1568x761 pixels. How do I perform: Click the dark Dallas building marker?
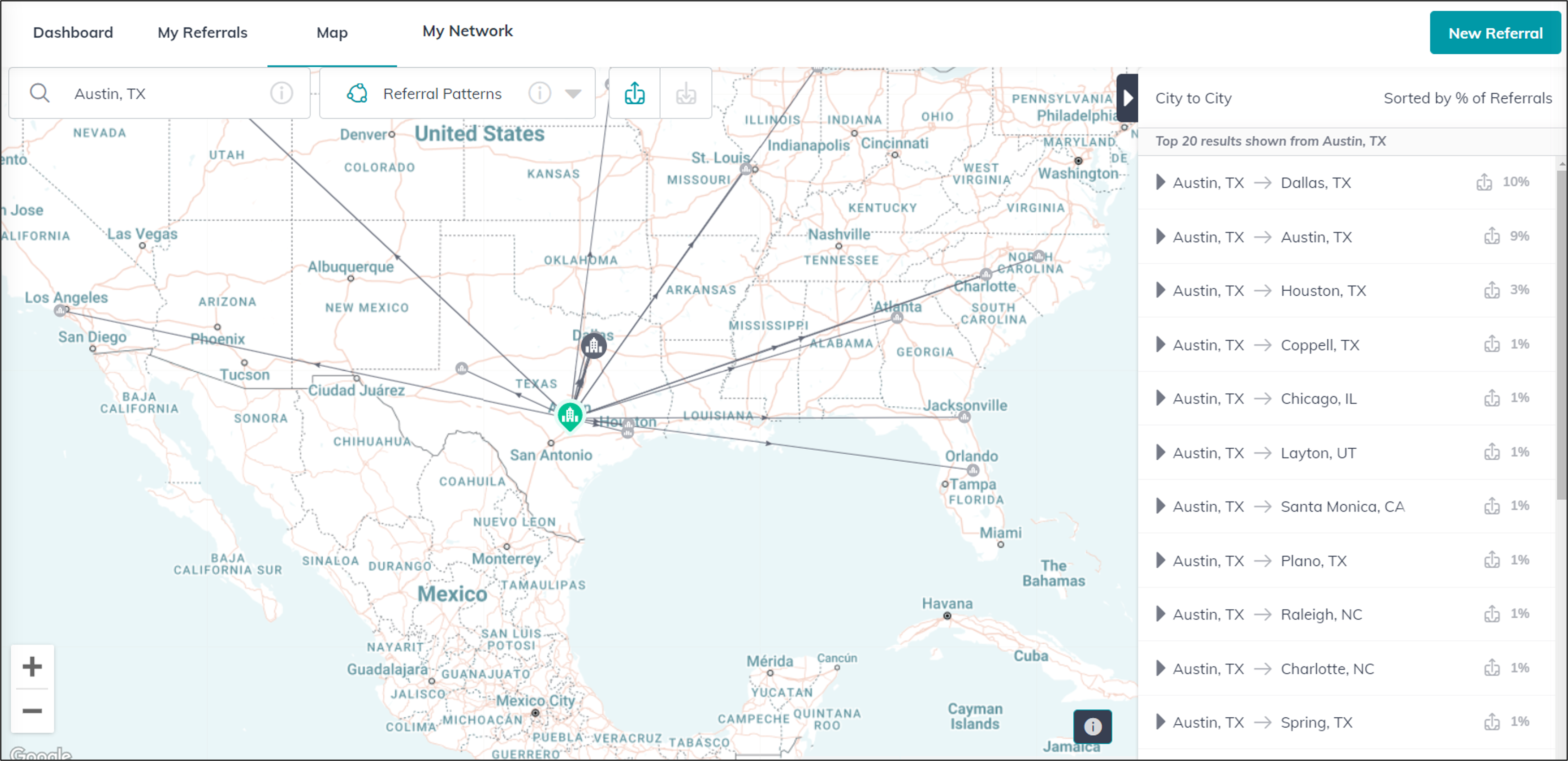pos(594,346)
